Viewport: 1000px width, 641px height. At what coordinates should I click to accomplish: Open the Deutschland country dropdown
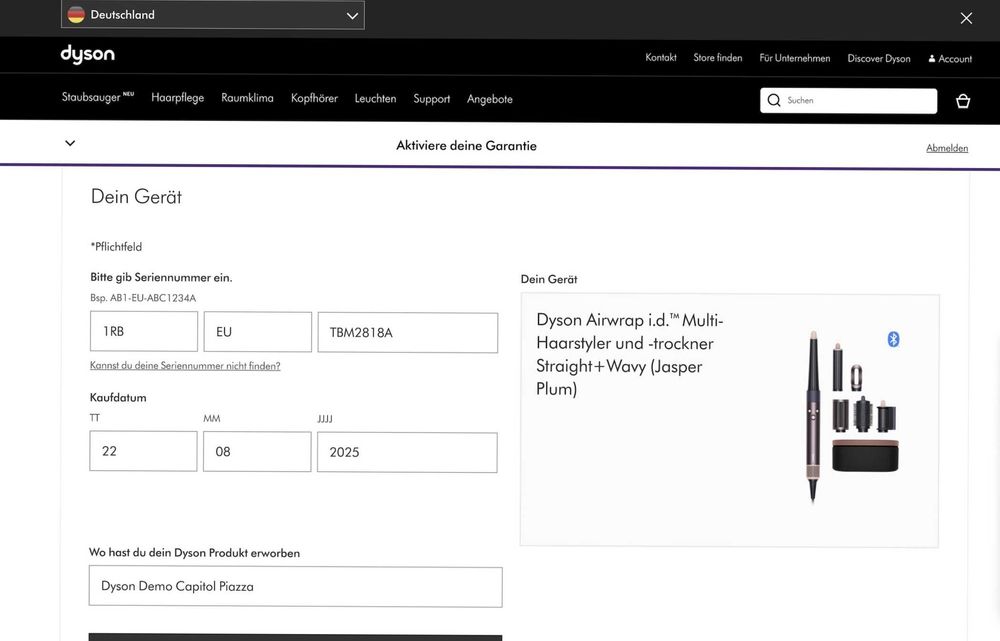click(x=212, y=15)
